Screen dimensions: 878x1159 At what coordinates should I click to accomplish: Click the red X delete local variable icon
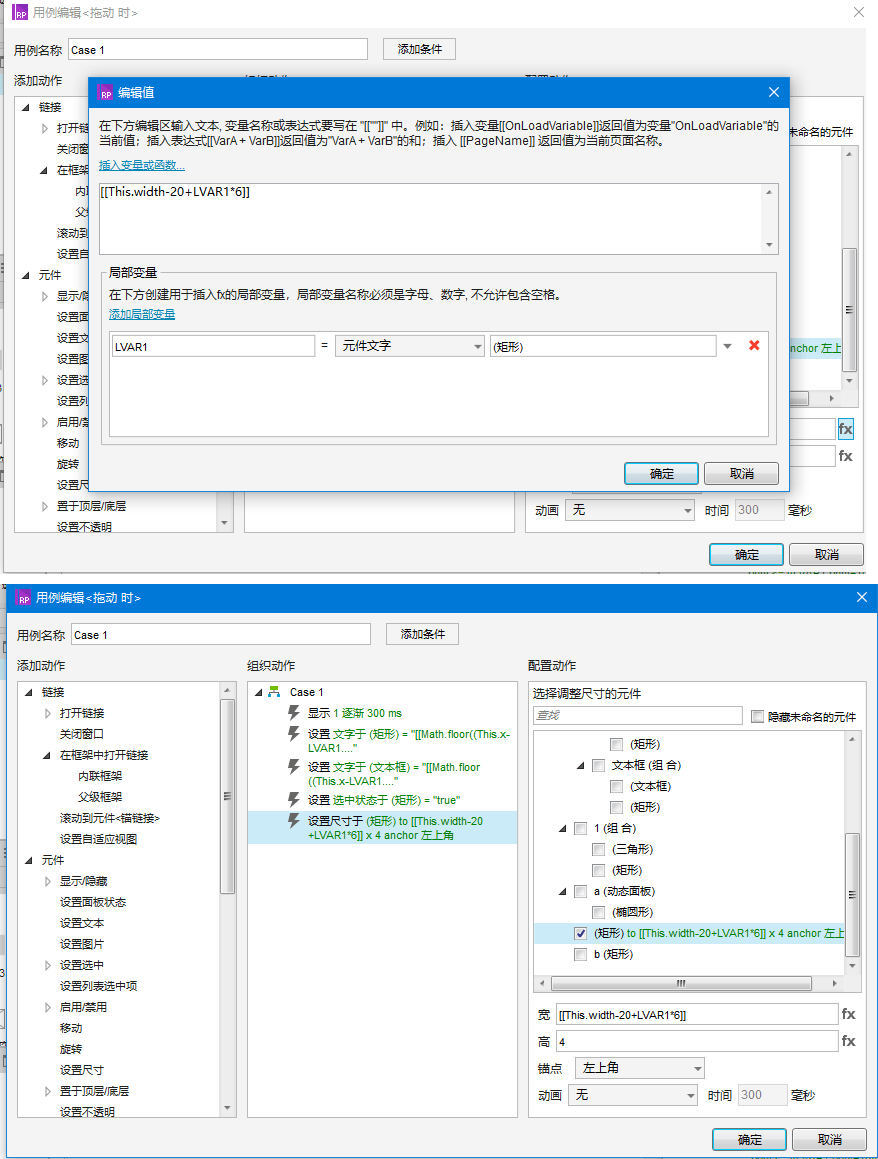754,346
